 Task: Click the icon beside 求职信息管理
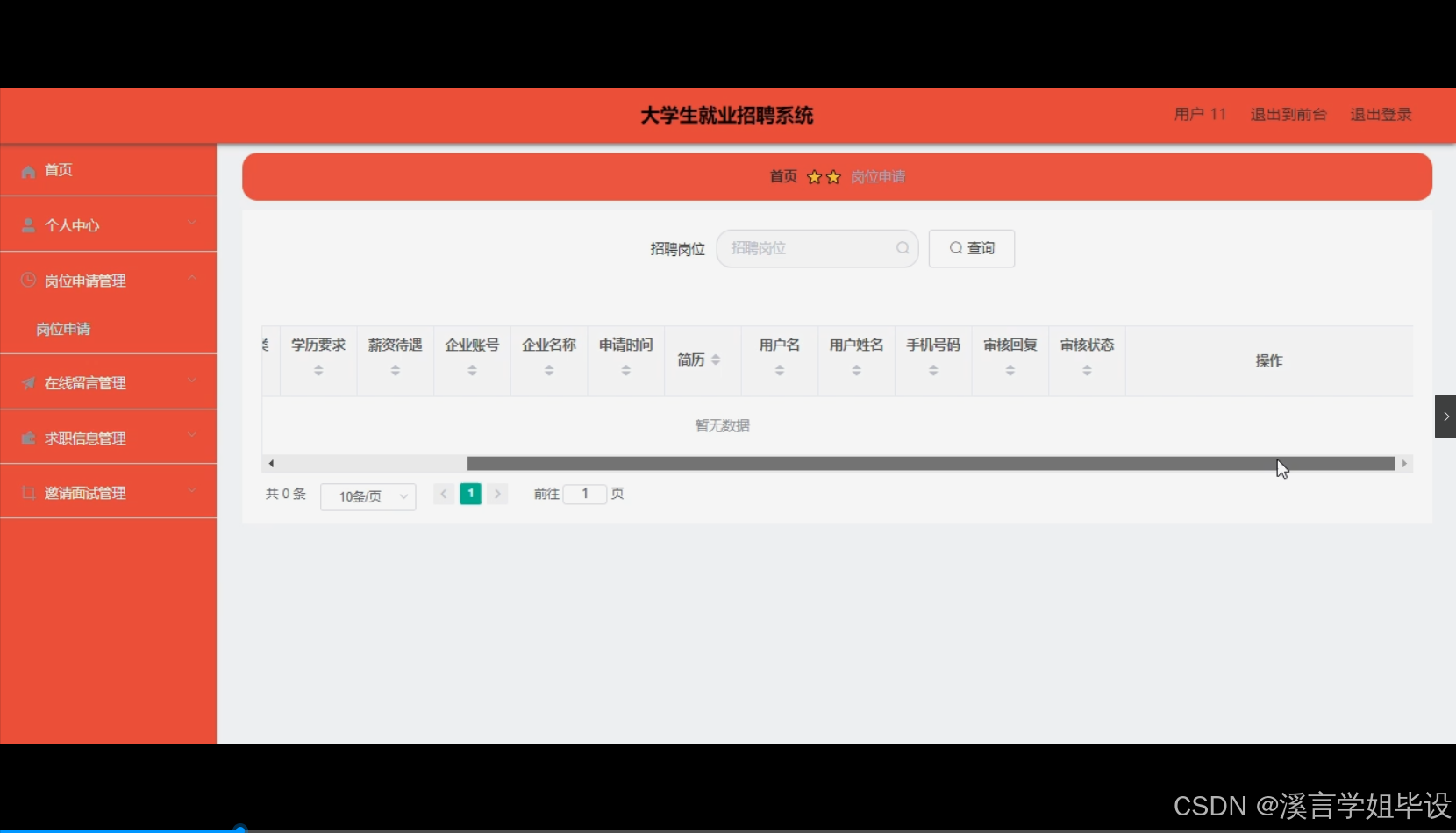(x=28, y=438)
